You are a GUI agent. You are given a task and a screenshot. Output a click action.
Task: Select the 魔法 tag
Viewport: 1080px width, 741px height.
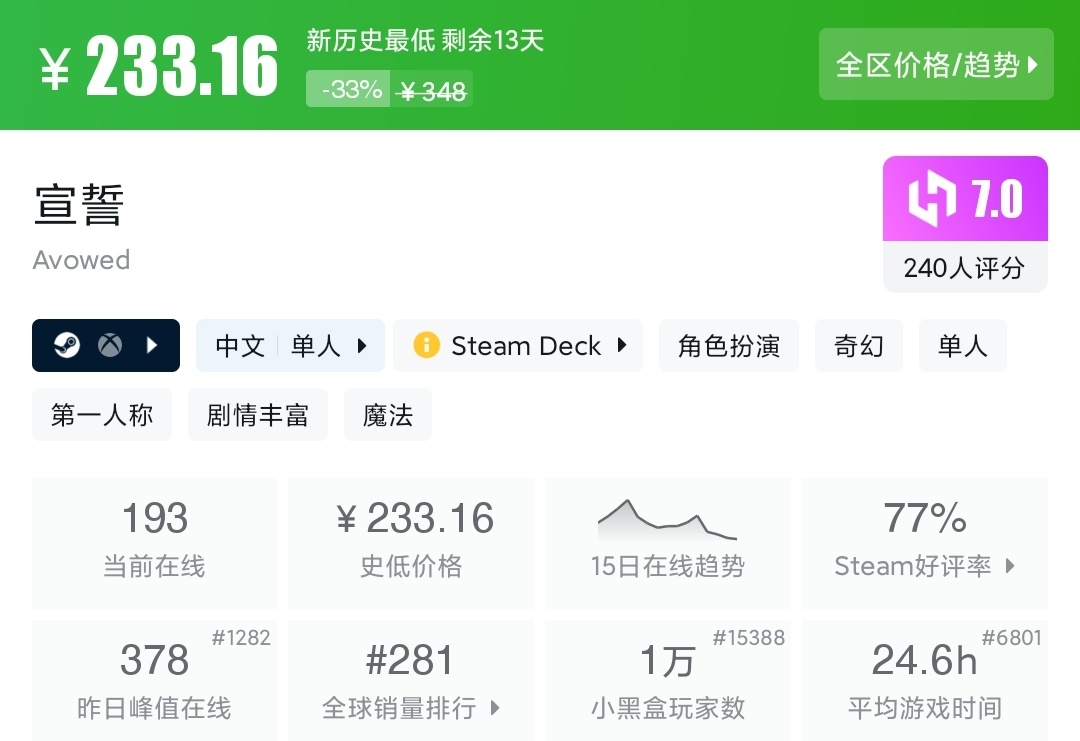point(388,415)
